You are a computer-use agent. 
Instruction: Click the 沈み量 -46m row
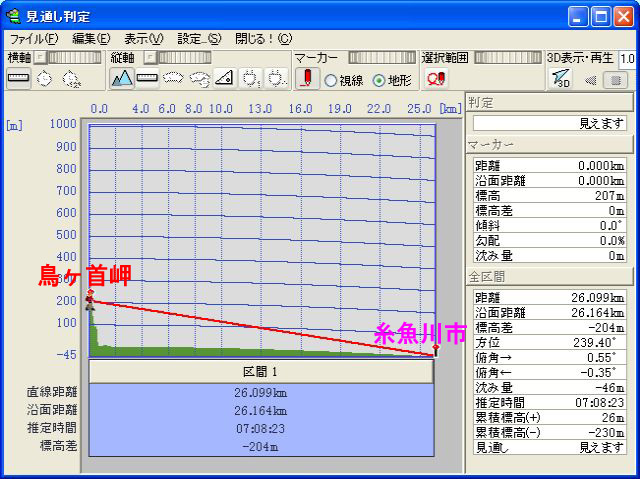(x=549, y=388)
